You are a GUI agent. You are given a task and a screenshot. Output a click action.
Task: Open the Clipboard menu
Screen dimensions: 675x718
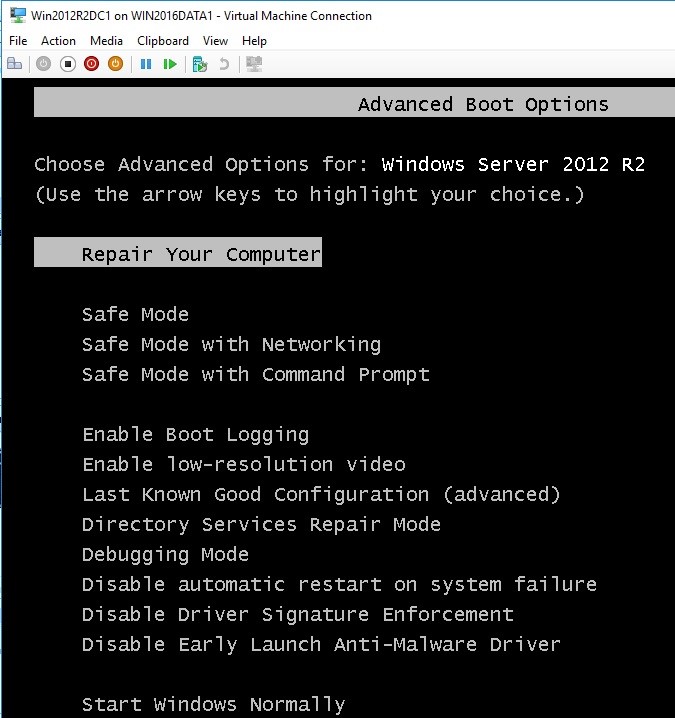point(163,41)
